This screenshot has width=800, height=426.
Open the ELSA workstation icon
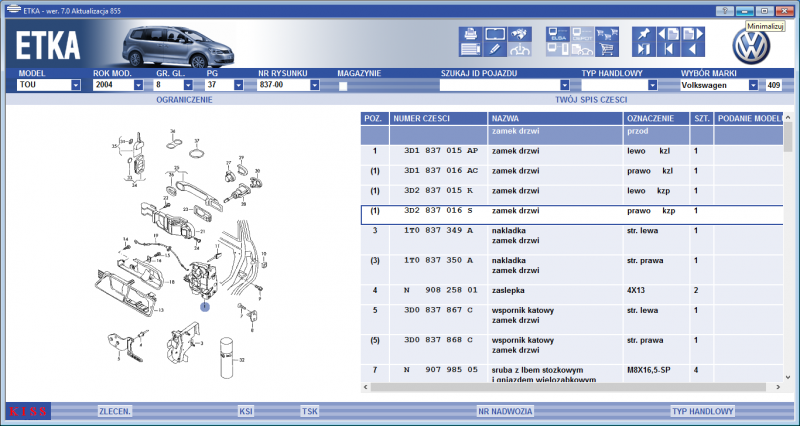[558, 34]
